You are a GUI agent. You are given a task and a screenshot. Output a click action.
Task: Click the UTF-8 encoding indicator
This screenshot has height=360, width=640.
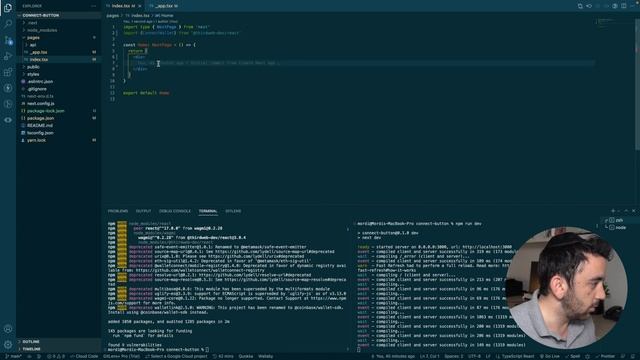474,356
